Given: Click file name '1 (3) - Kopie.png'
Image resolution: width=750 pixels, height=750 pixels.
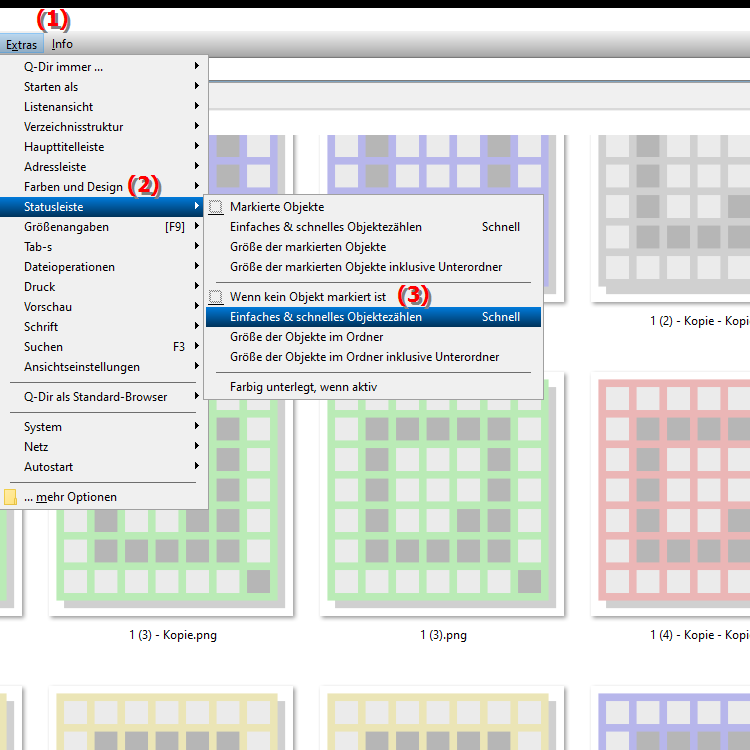Looking at the screenshot, I should (x=173, y=635).
